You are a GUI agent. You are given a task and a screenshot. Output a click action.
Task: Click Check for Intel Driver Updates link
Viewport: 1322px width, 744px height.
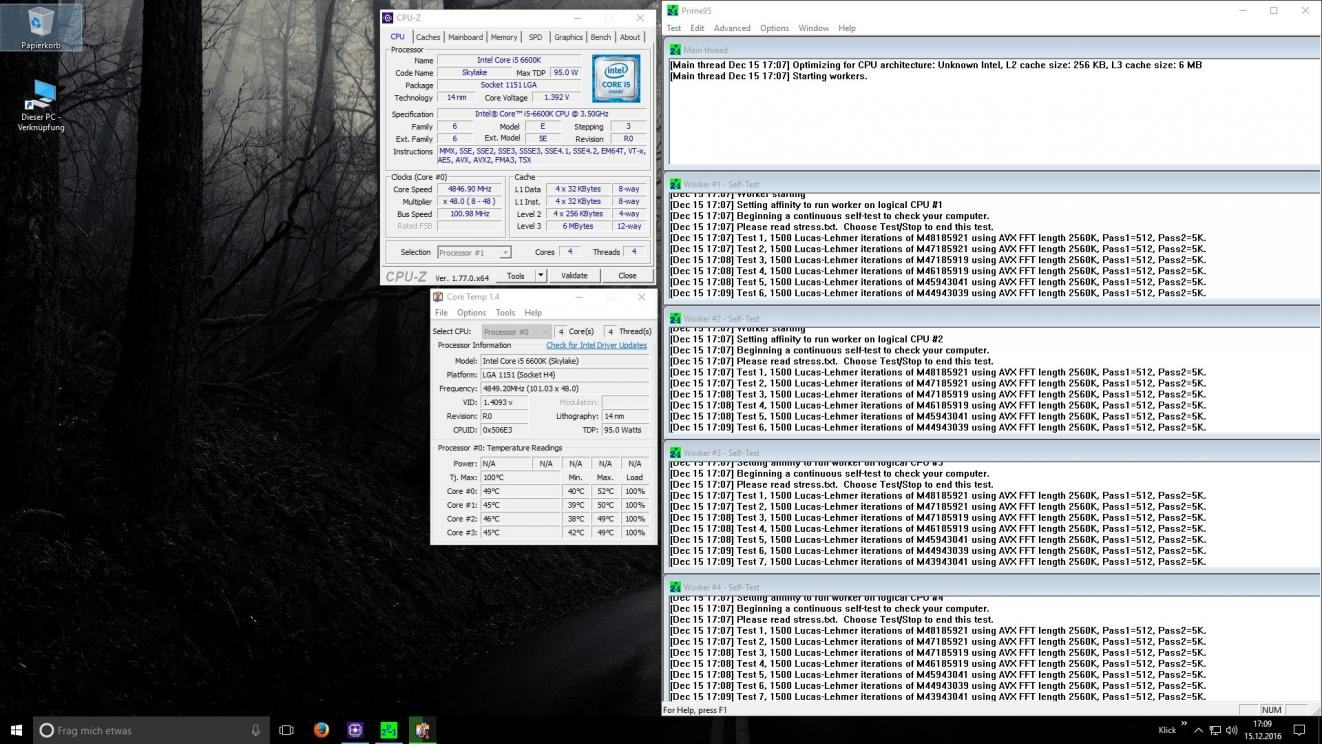(596, 345)
